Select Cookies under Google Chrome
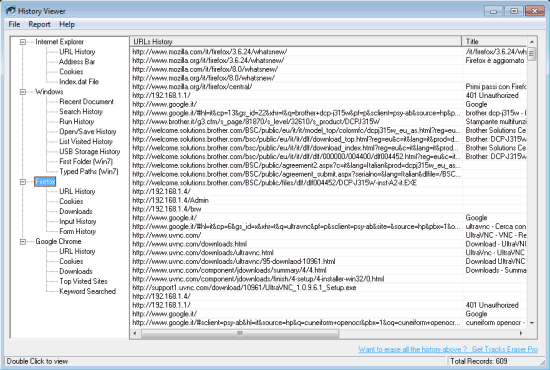 pos(71,262)
